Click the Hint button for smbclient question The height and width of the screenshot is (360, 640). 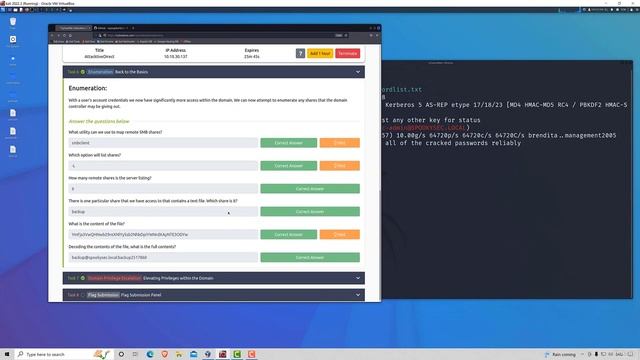[340, 143]
